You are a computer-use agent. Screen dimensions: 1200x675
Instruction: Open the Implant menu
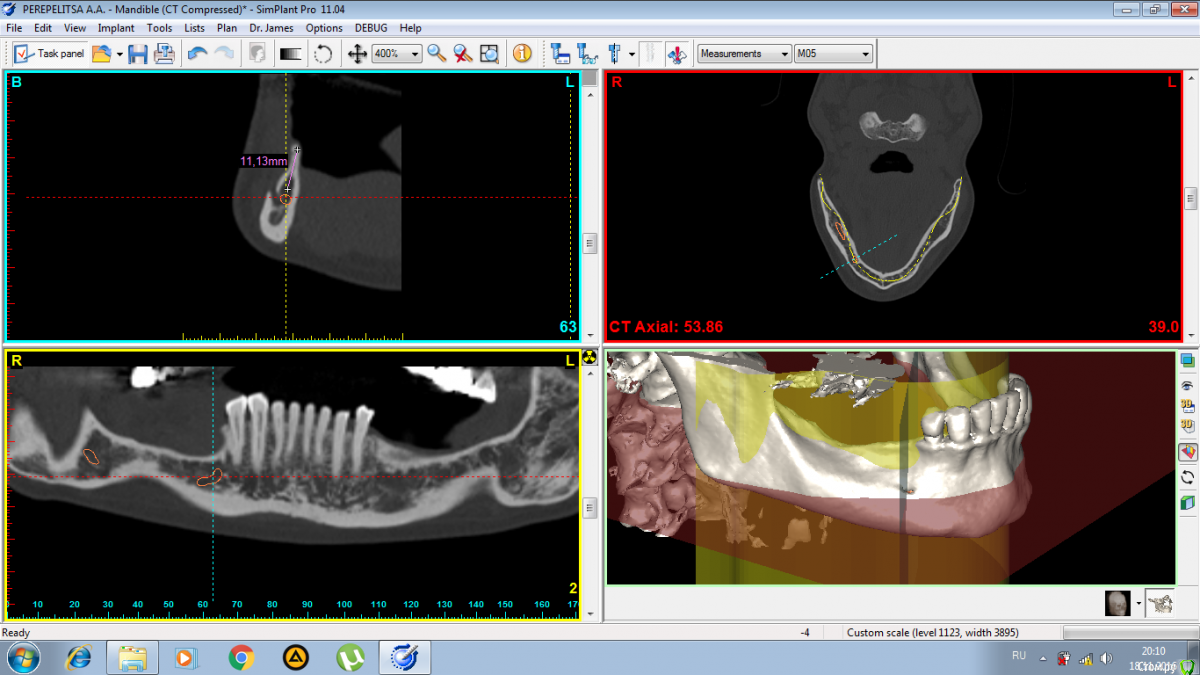pos(116,28)
